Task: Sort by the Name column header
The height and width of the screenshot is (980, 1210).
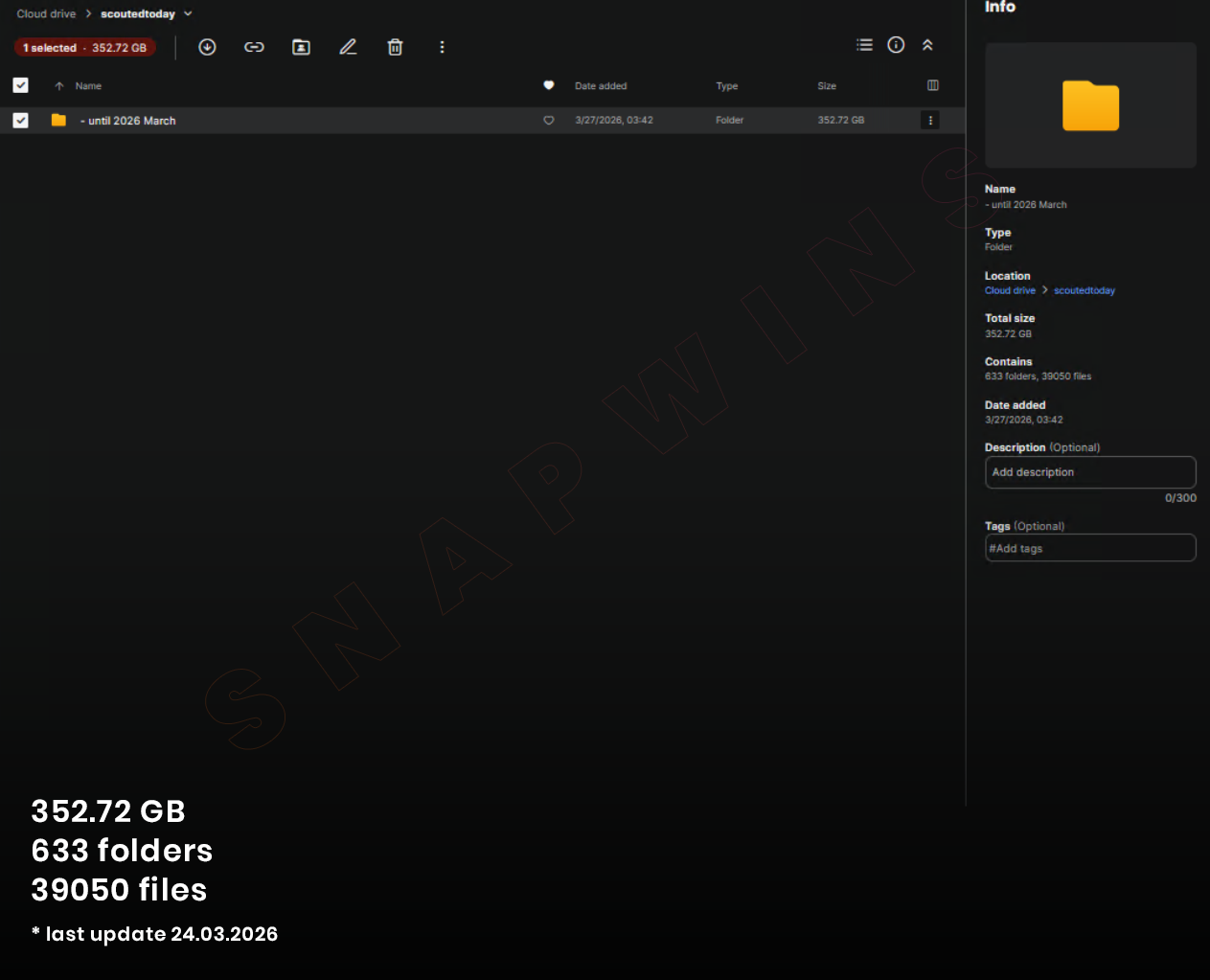Action: click(88, 86)
